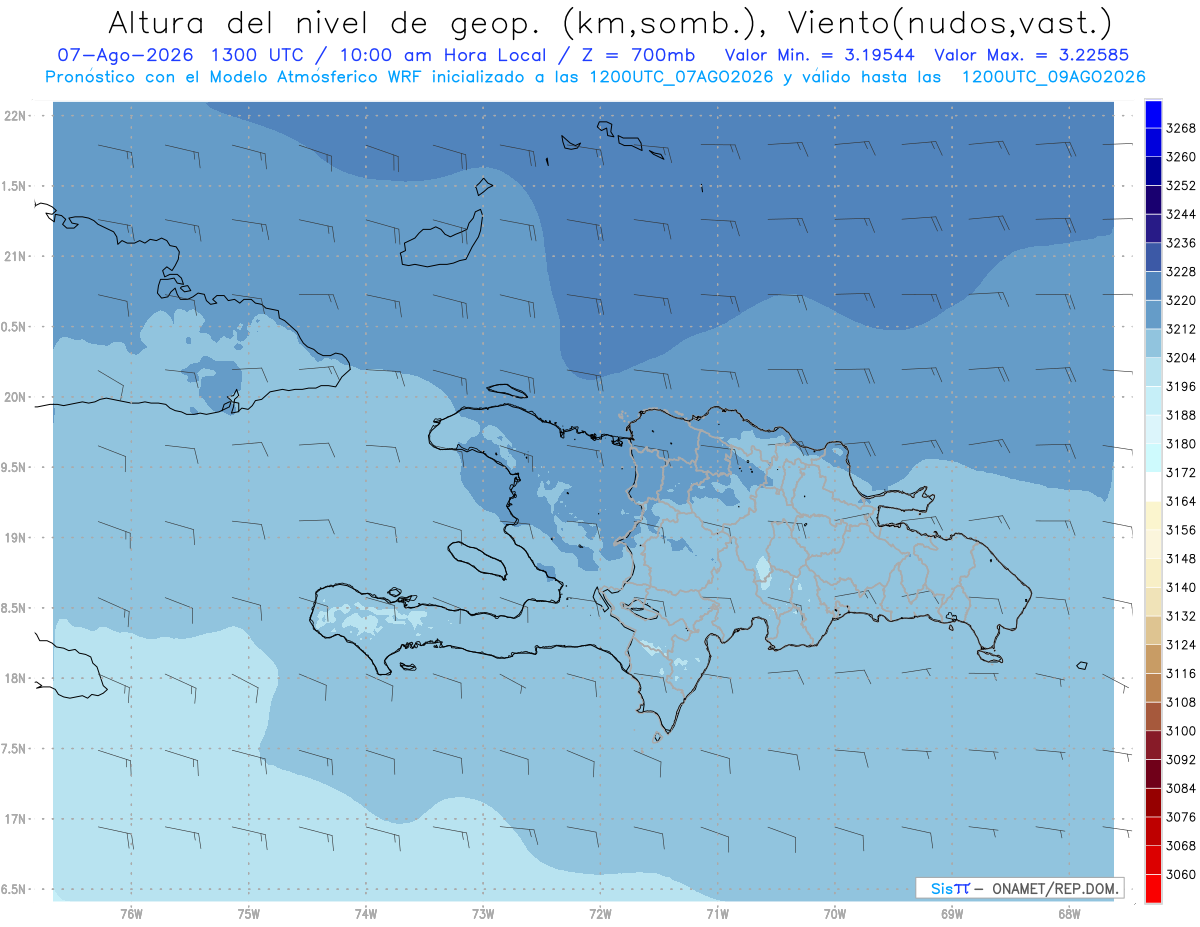Click the '68W' longitude label
The height and width of the screenshot is (927, 1200).
pos(1069,913)
